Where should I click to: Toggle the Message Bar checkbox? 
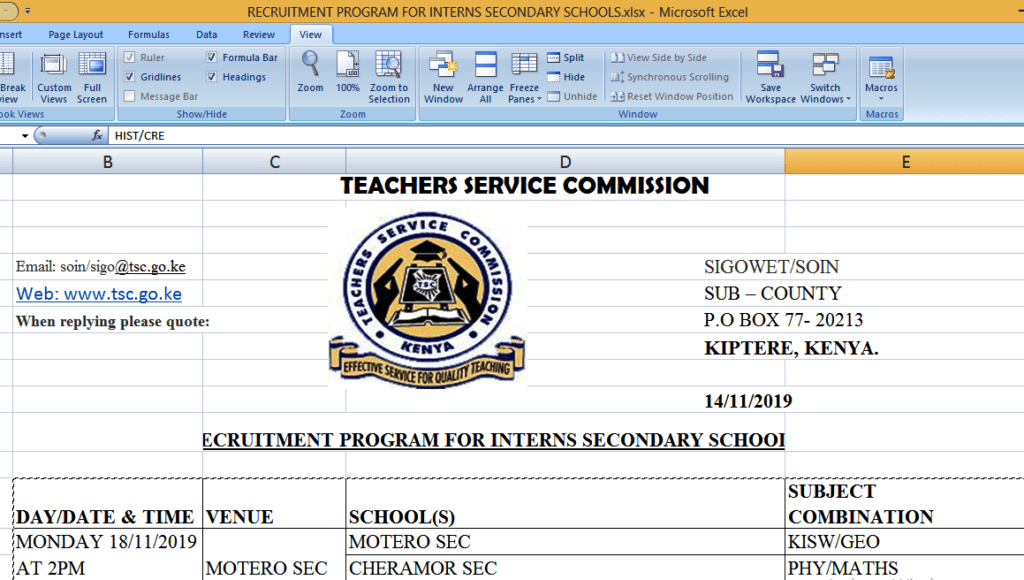click(x=129, y=97)
